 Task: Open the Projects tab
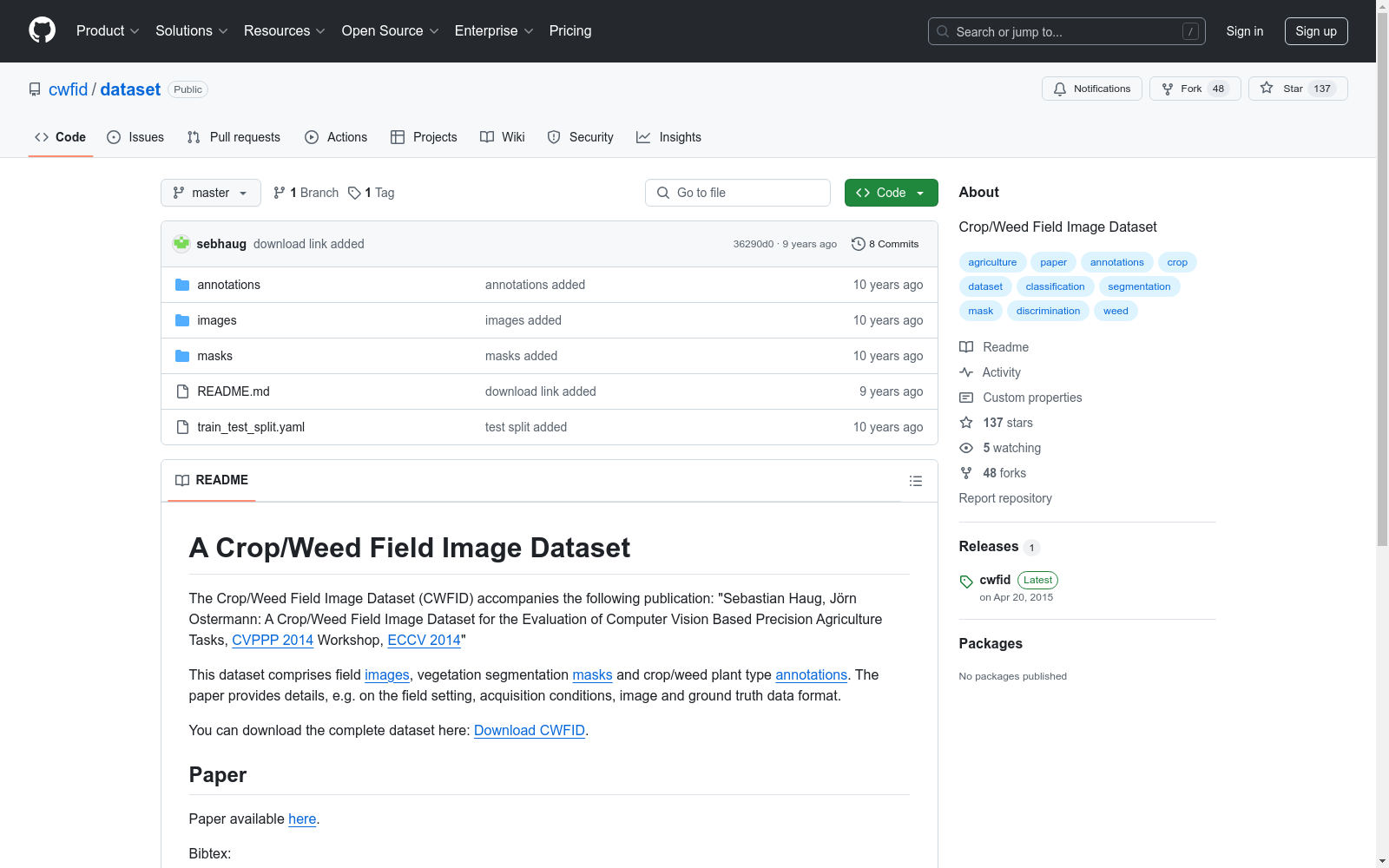[x=424, y=137]
